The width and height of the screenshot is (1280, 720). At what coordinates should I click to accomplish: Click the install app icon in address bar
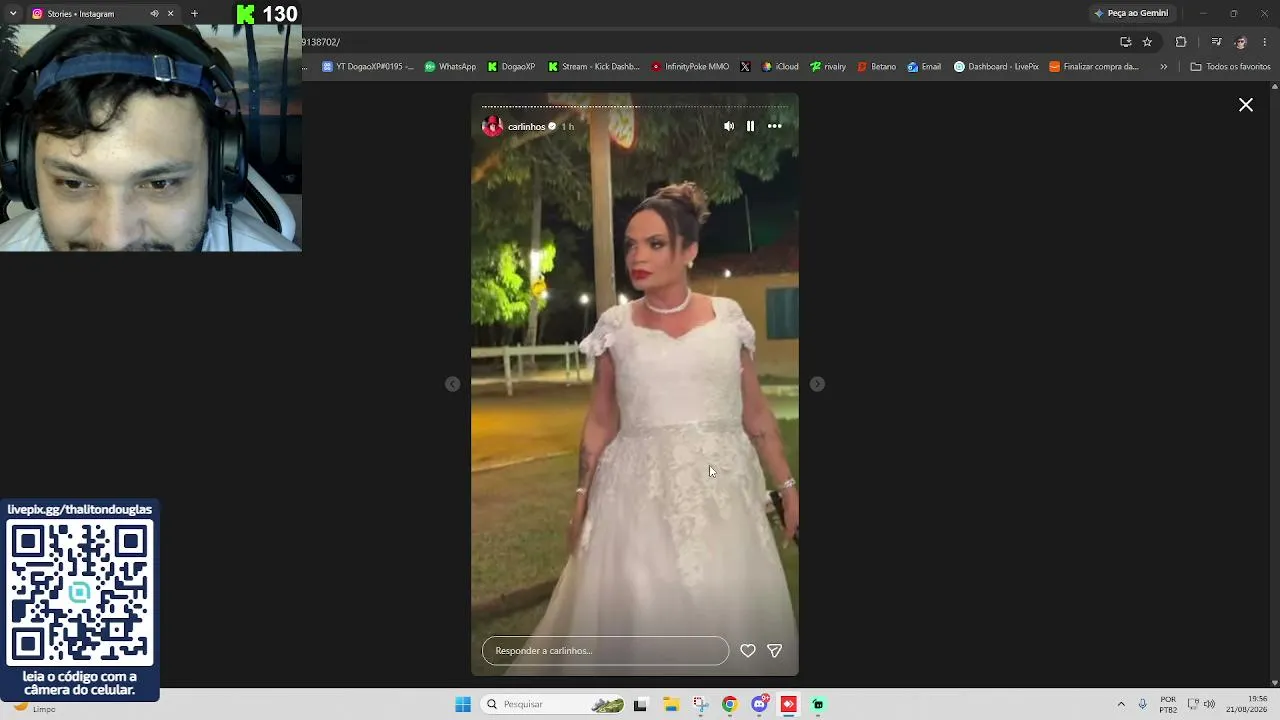1125,42
